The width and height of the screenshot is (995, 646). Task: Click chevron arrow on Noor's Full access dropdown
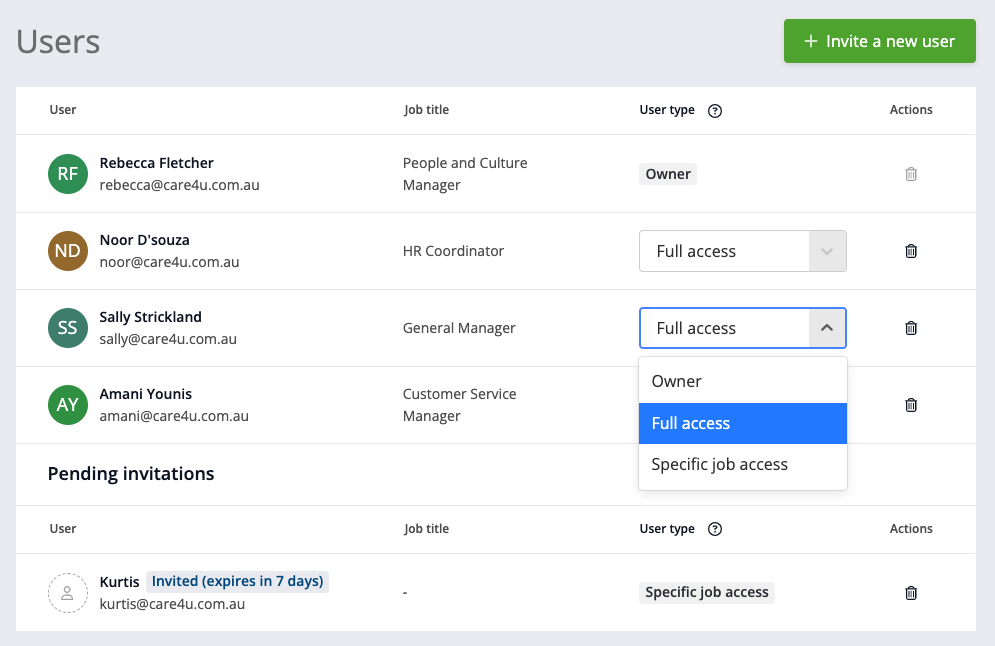point(826,251)
